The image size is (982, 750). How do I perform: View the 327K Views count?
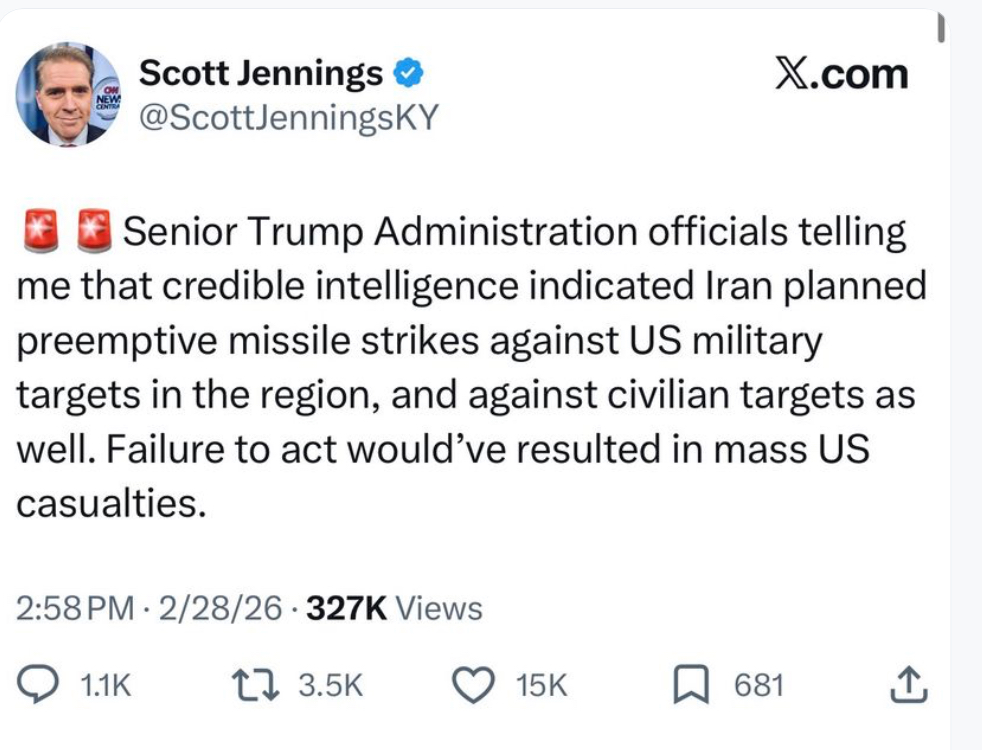click(394, 608)
